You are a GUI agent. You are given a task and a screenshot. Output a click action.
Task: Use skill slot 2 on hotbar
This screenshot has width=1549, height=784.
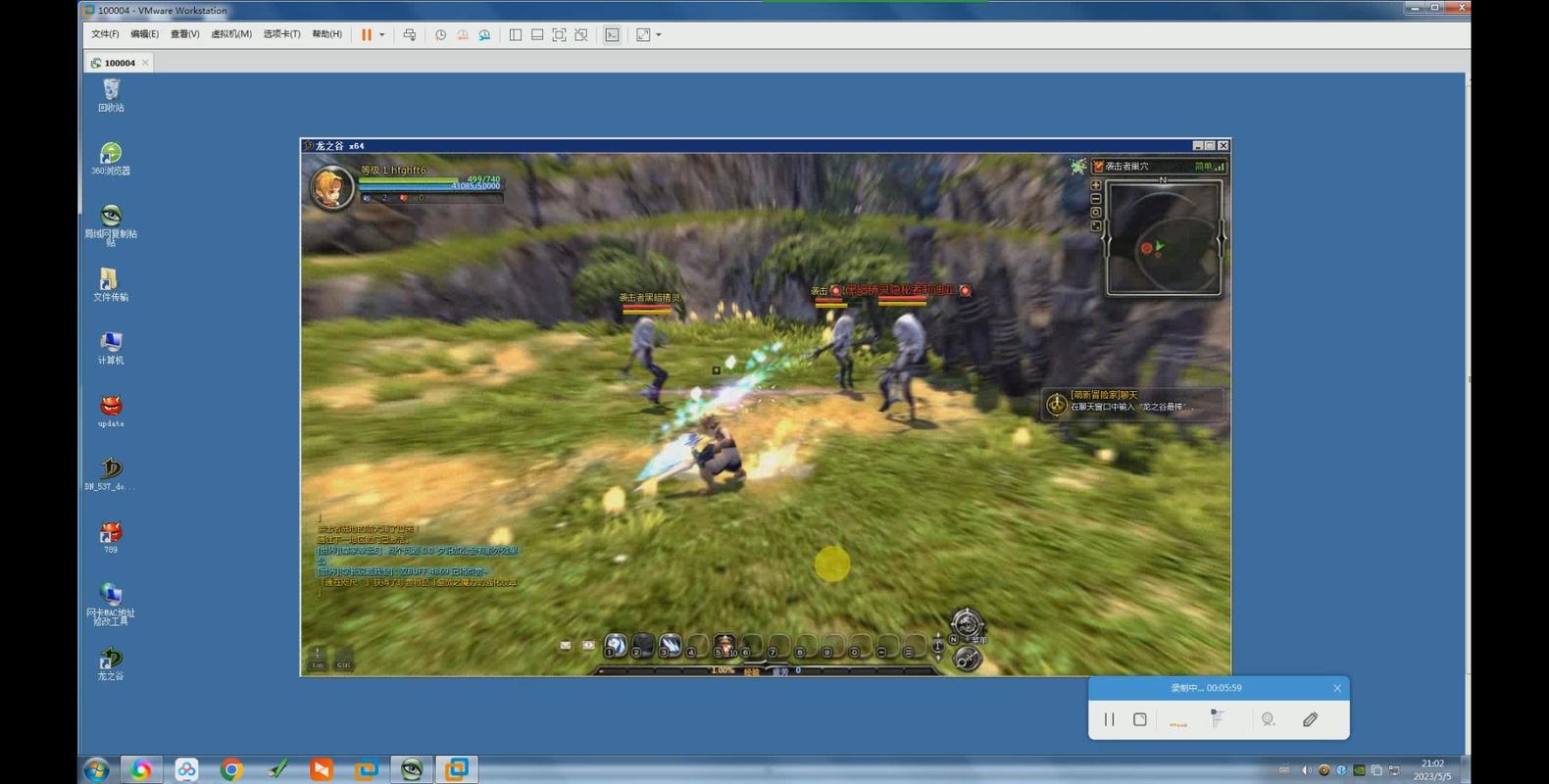click(x=642, y=646)
